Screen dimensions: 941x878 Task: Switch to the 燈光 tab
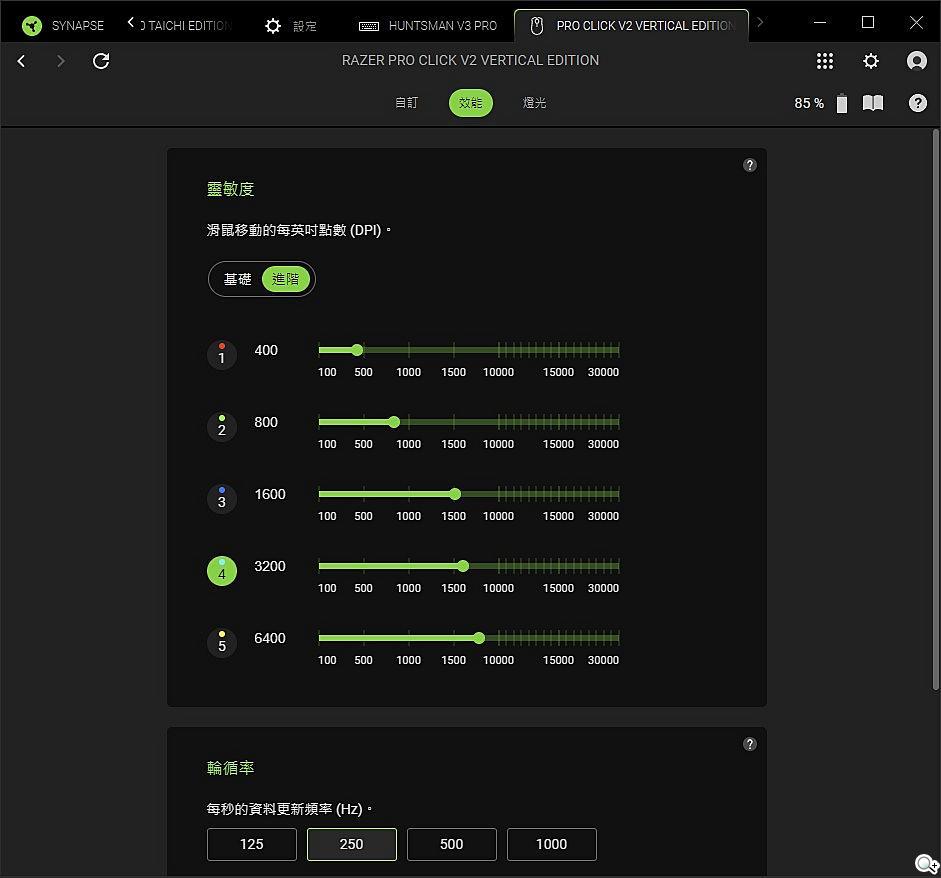(535, 103)
